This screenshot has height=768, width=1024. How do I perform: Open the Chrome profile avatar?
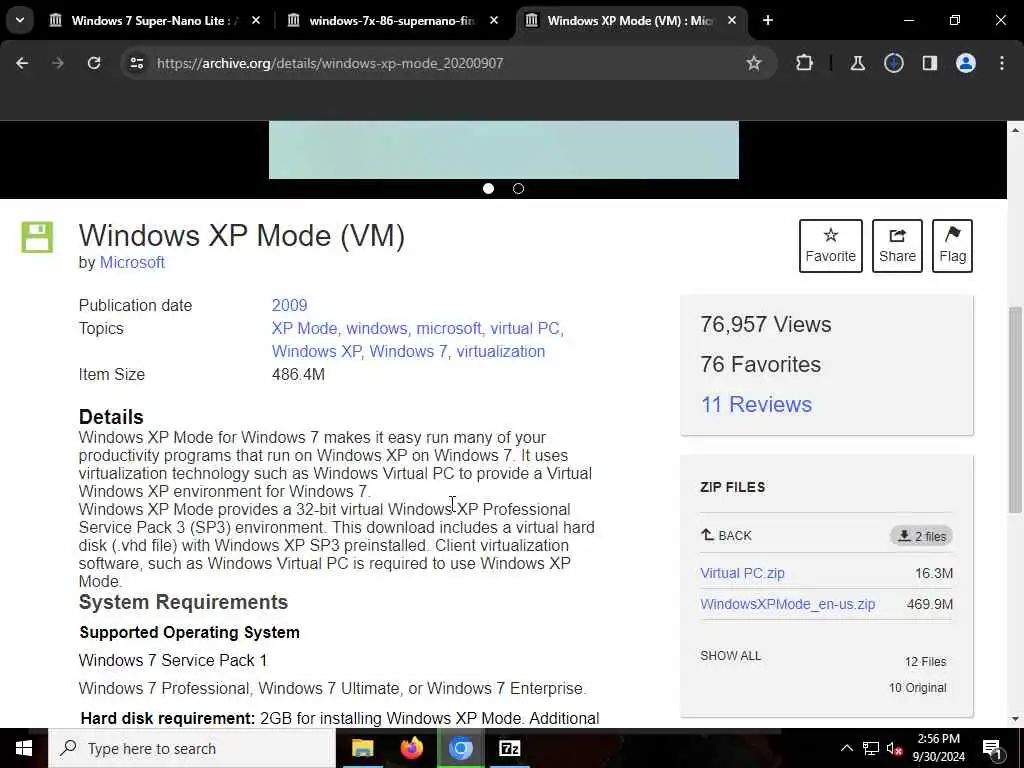click(x=965, y=63)
